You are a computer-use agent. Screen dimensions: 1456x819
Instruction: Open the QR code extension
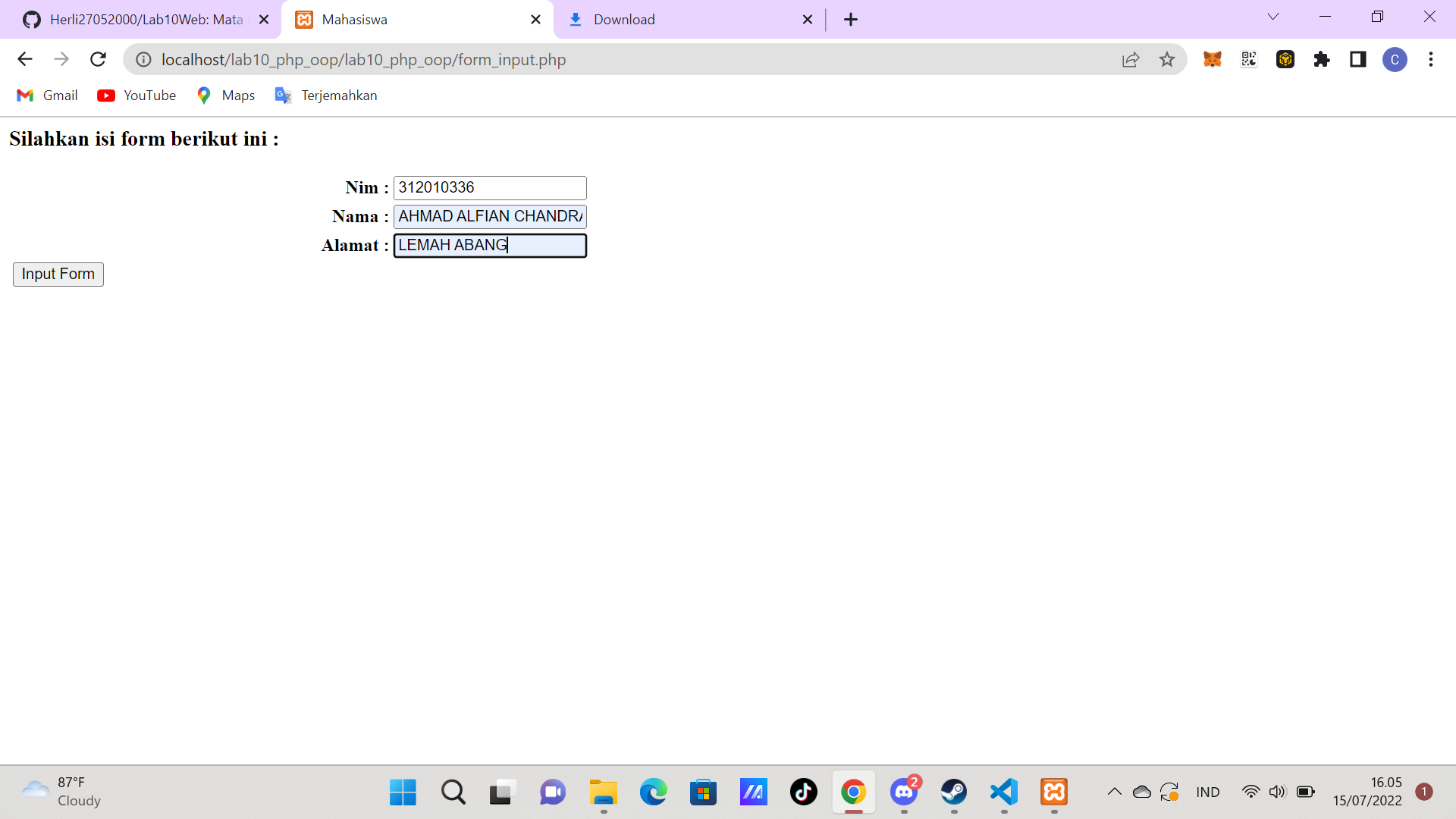pos(1248,59)
